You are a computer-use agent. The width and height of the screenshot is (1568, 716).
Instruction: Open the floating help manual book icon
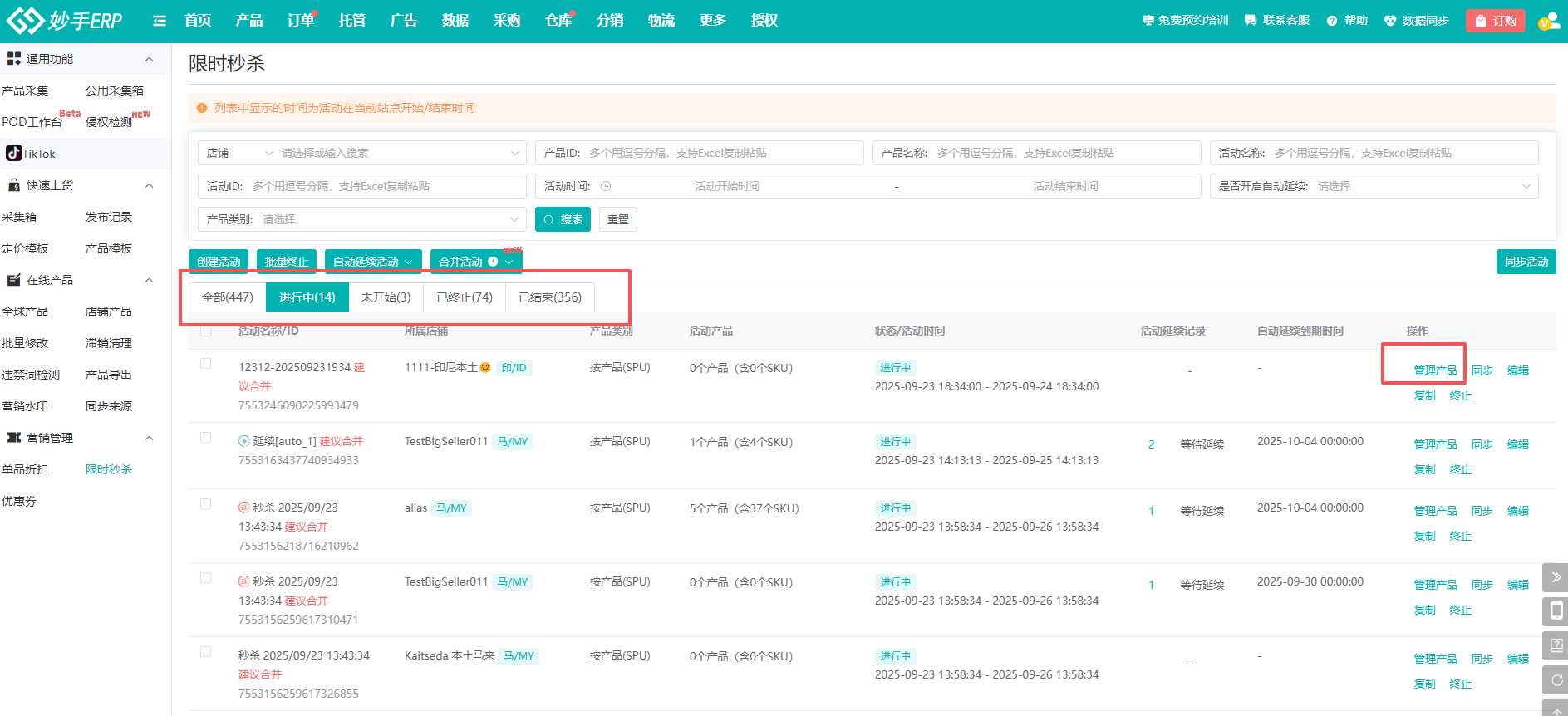(x=1556, y=645)
